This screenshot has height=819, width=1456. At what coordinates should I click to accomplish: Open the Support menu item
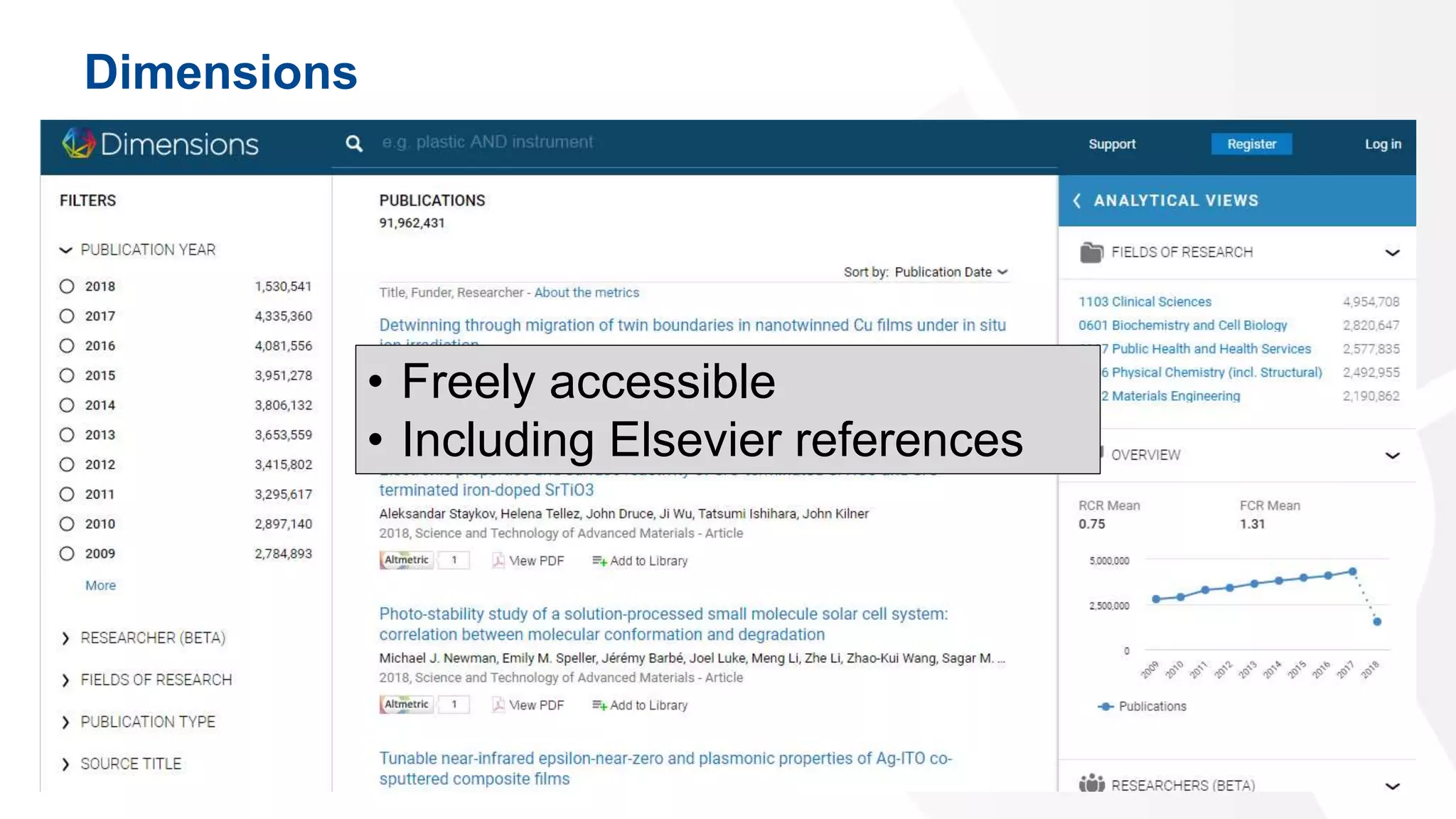pos(1112,144)
